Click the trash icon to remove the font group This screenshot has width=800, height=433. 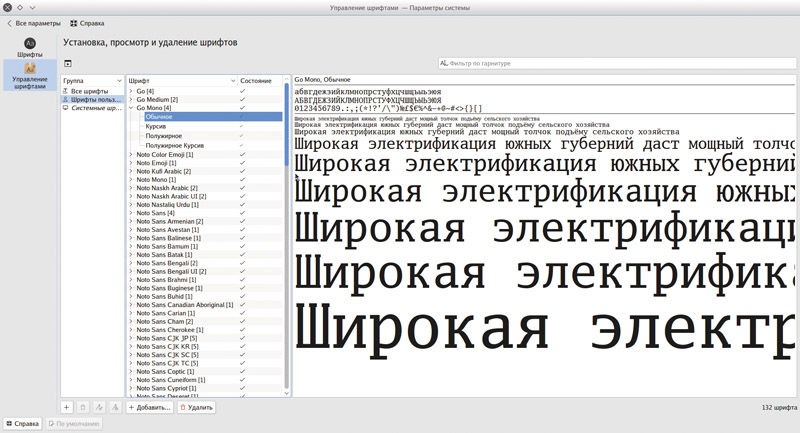(x=83, y=407)
